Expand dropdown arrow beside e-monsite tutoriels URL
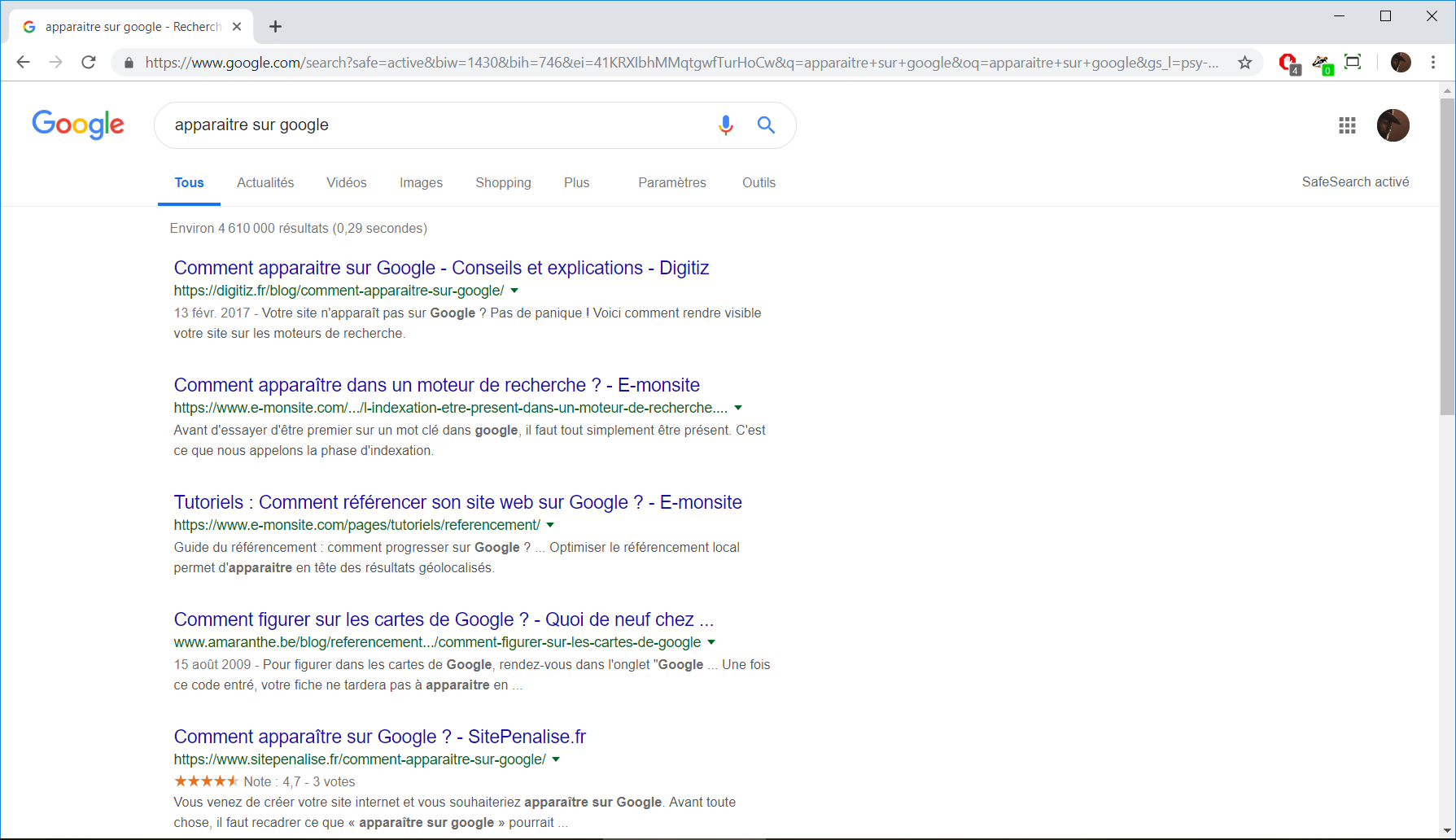This screenshot has height=840, width=1456. coord(550,525)
